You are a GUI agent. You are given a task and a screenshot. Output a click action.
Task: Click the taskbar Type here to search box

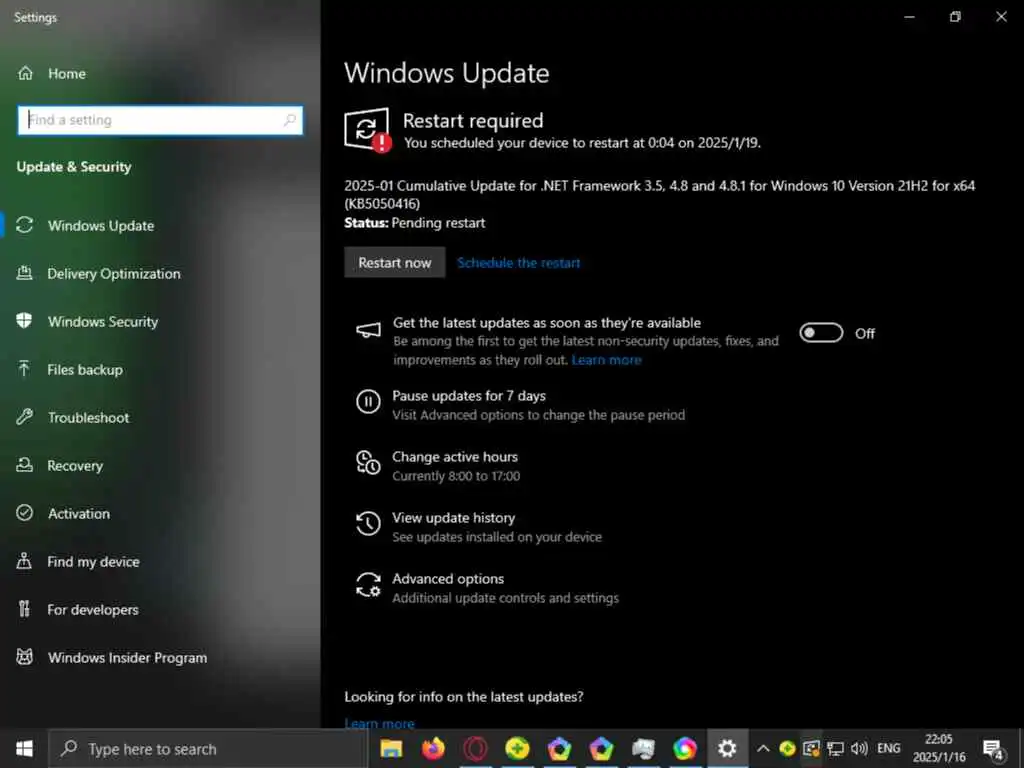[x=208, y=749]
